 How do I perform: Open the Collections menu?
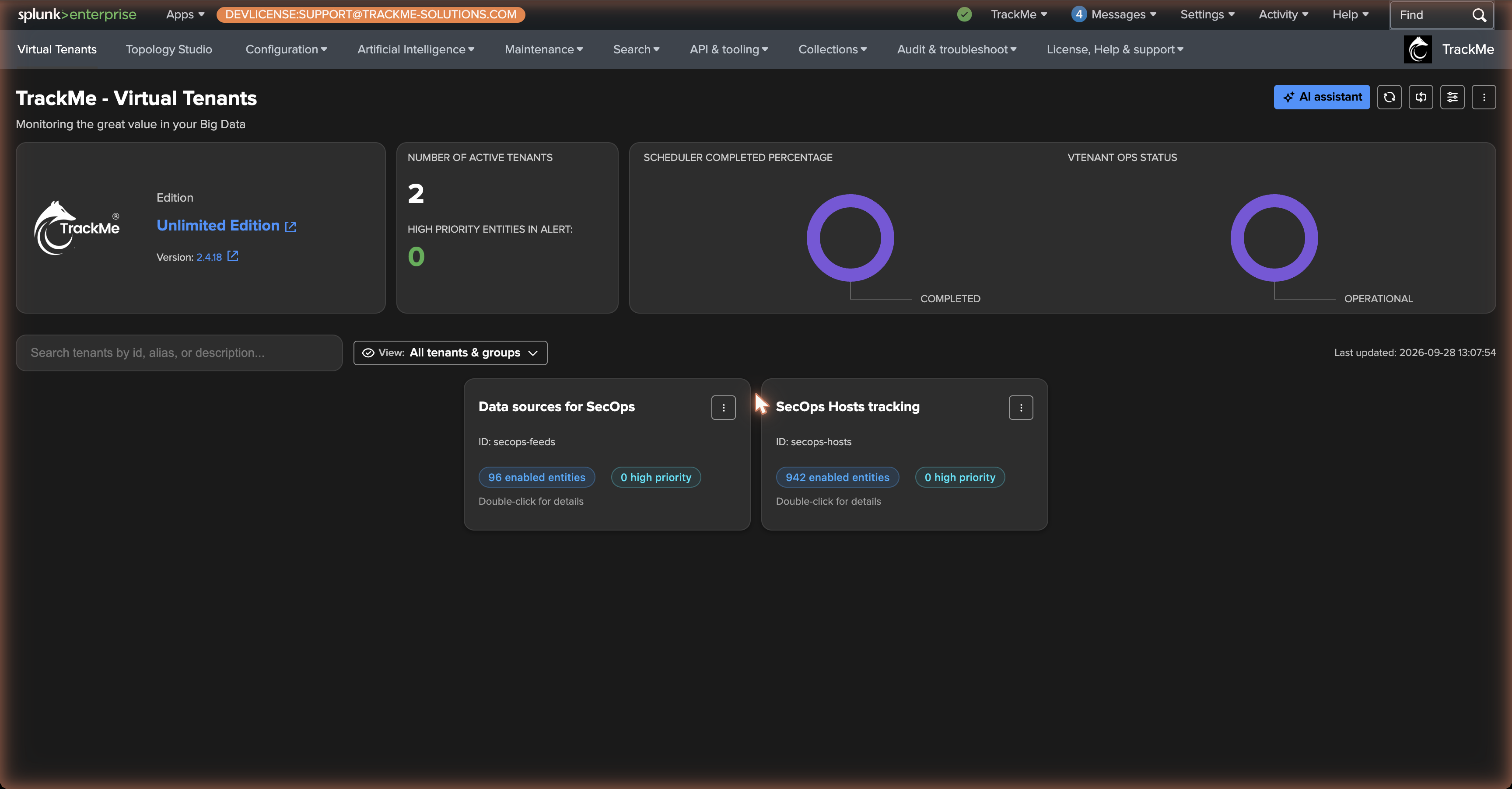click(x=832, y=49)
